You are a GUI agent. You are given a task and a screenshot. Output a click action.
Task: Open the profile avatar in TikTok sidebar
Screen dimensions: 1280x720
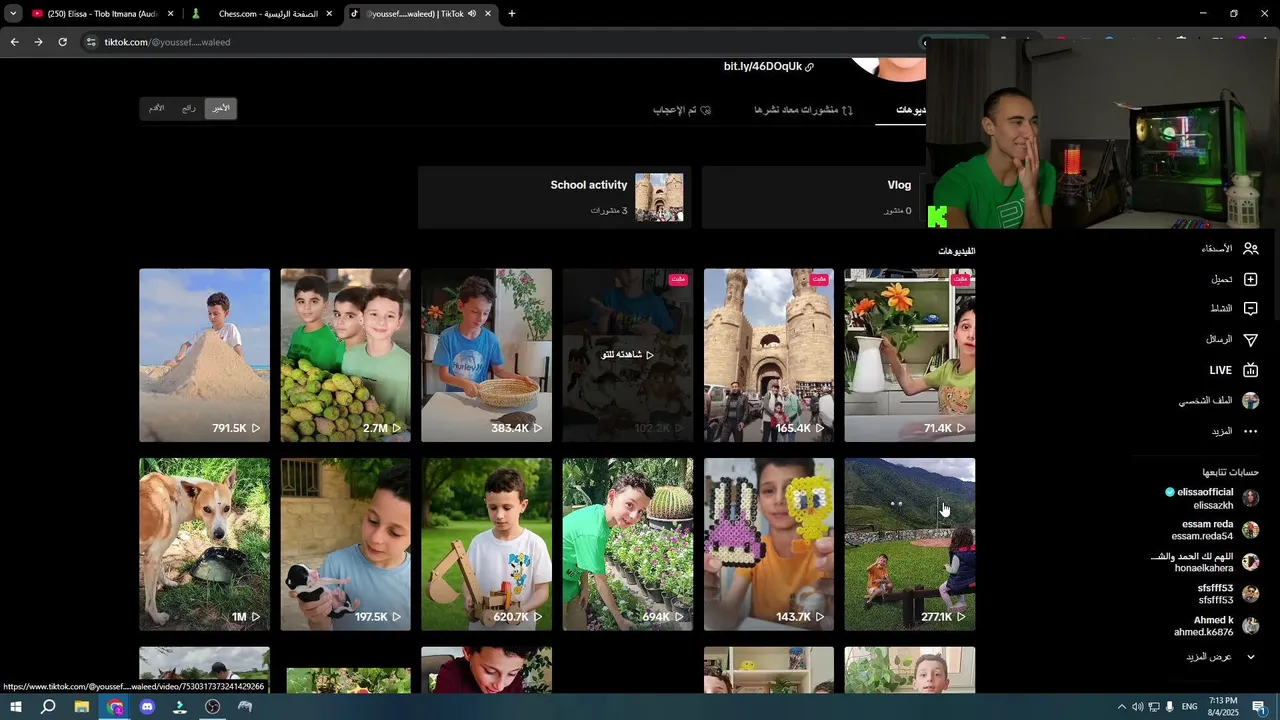click(x=1250, y=401)
